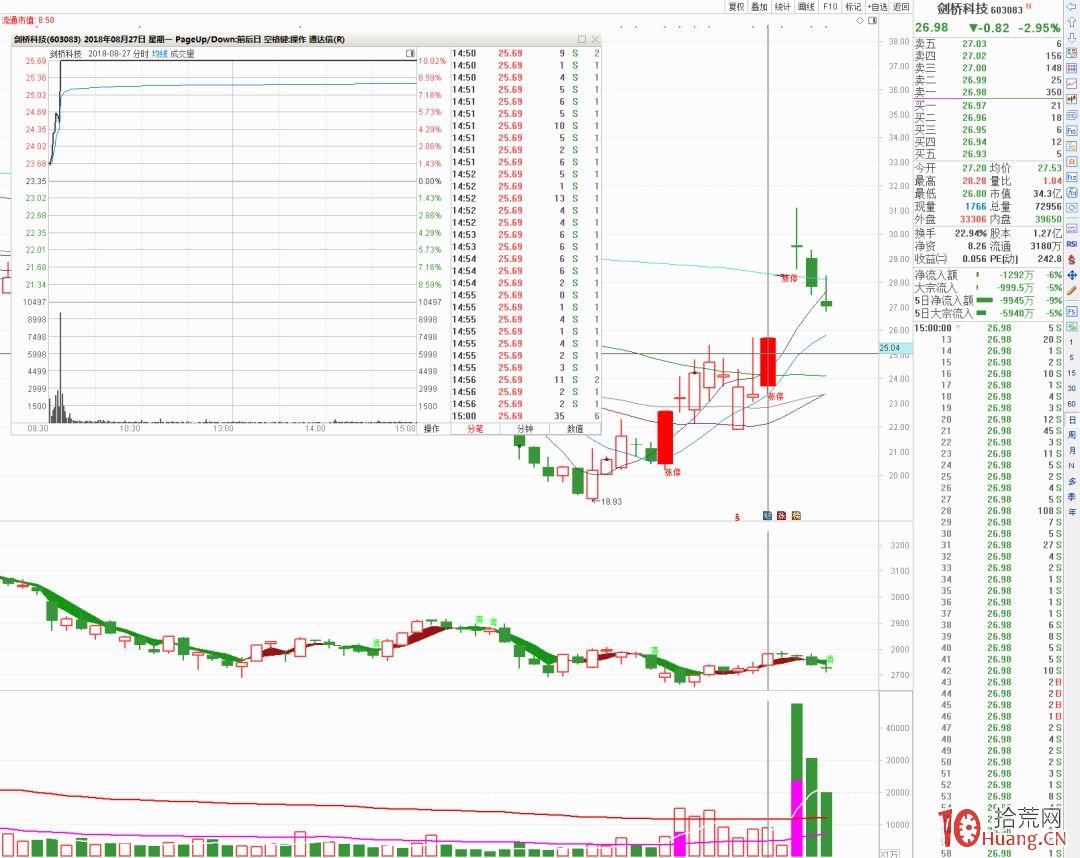Expand the 15:00:00 tick time dropdown arrow
The height and width of the screenshot is (858, 1080).
click(957, 328)
